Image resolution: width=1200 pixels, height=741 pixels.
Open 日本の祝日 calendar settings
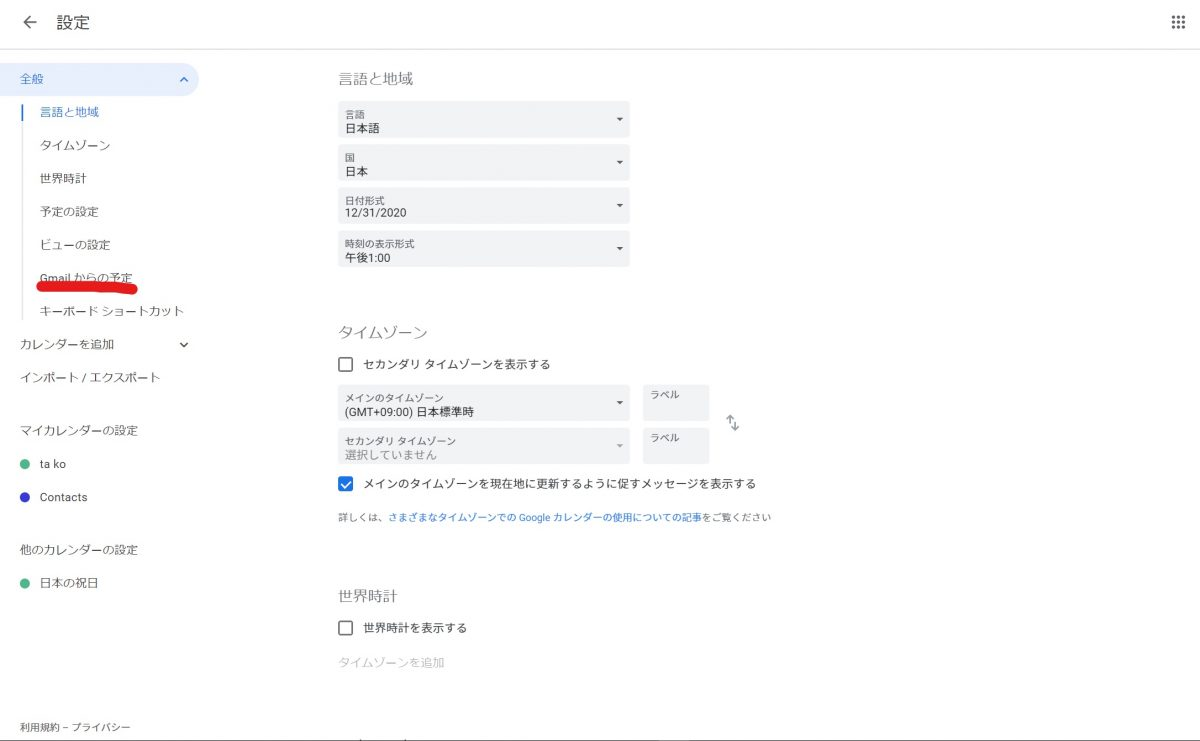69,583
